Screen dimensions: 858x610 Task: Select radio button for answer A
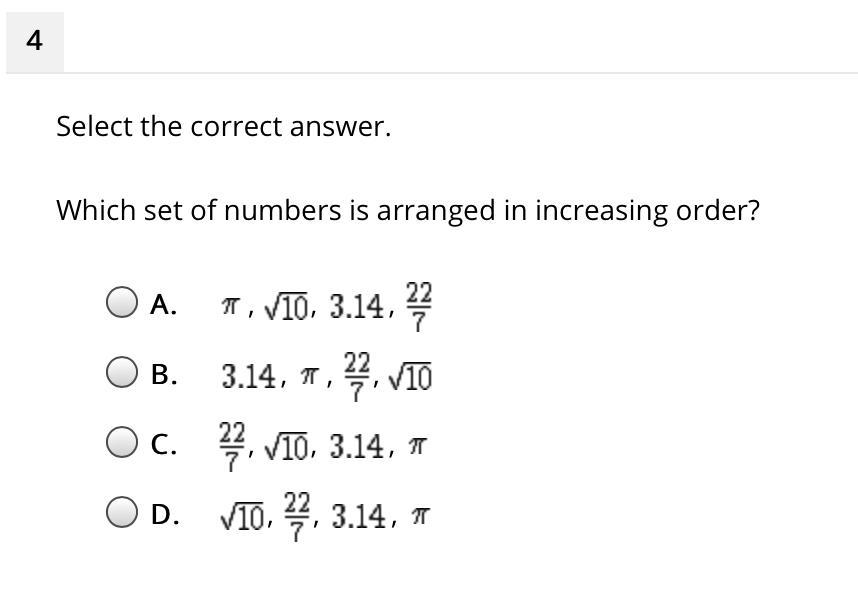point(121,302)
